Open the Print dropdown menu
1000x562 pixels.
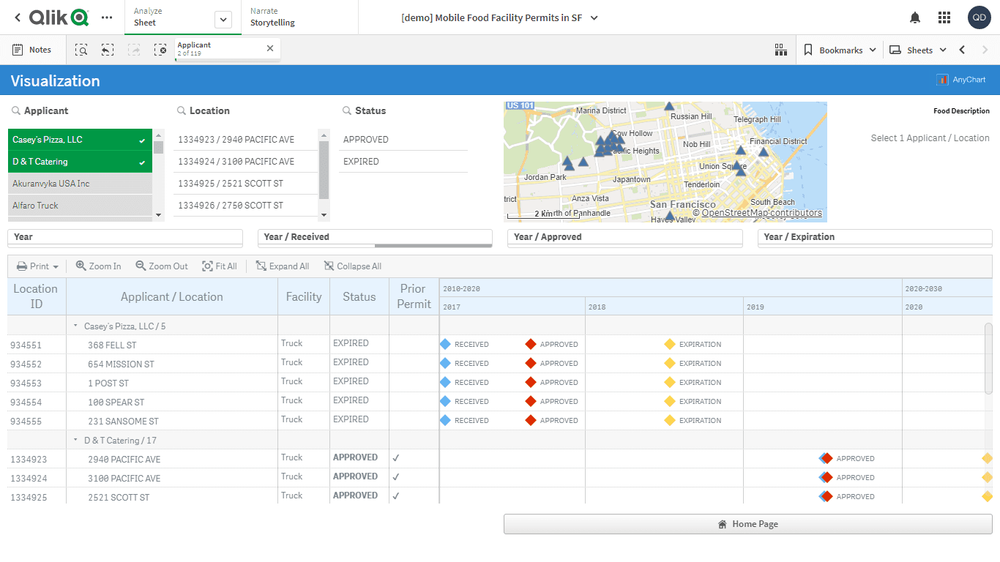coord(37,266)
